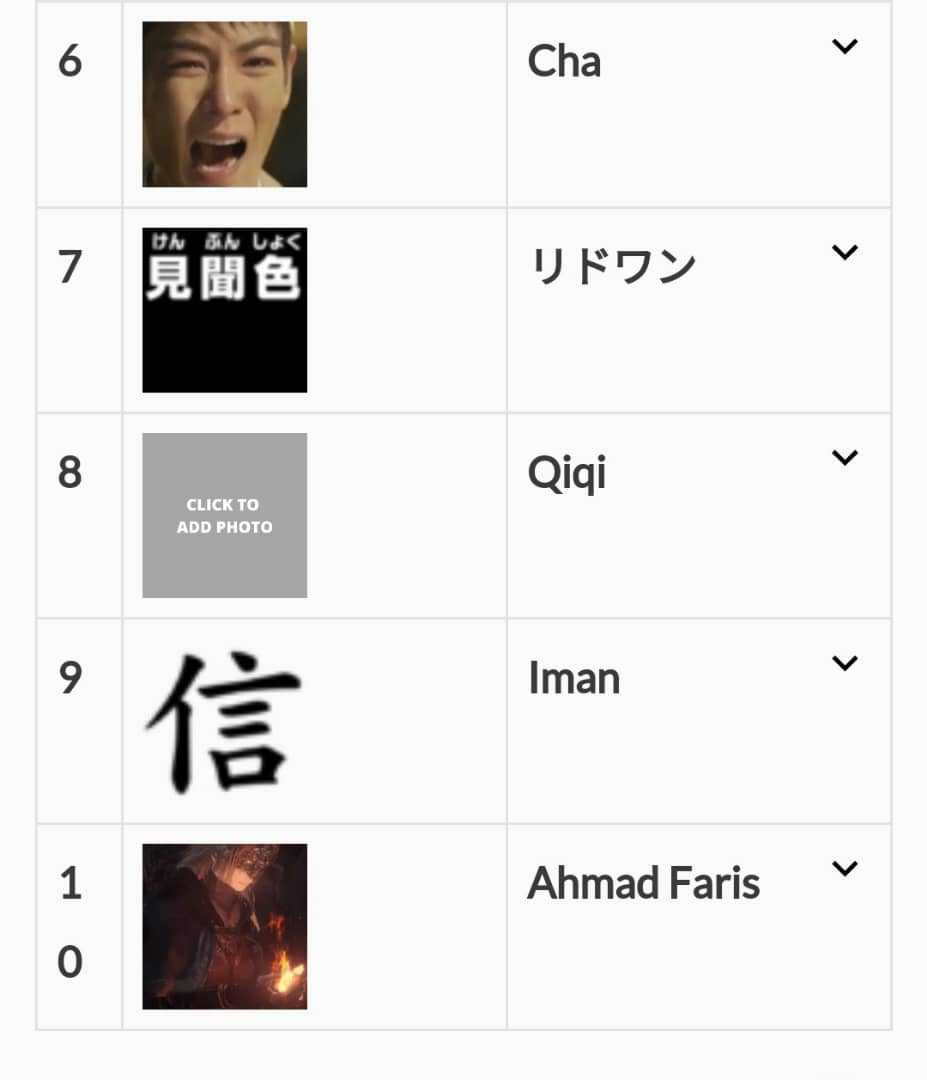Select the Ahmad Faris name
This screenshot has height=1080, width=927.
(x=644, y=883)
